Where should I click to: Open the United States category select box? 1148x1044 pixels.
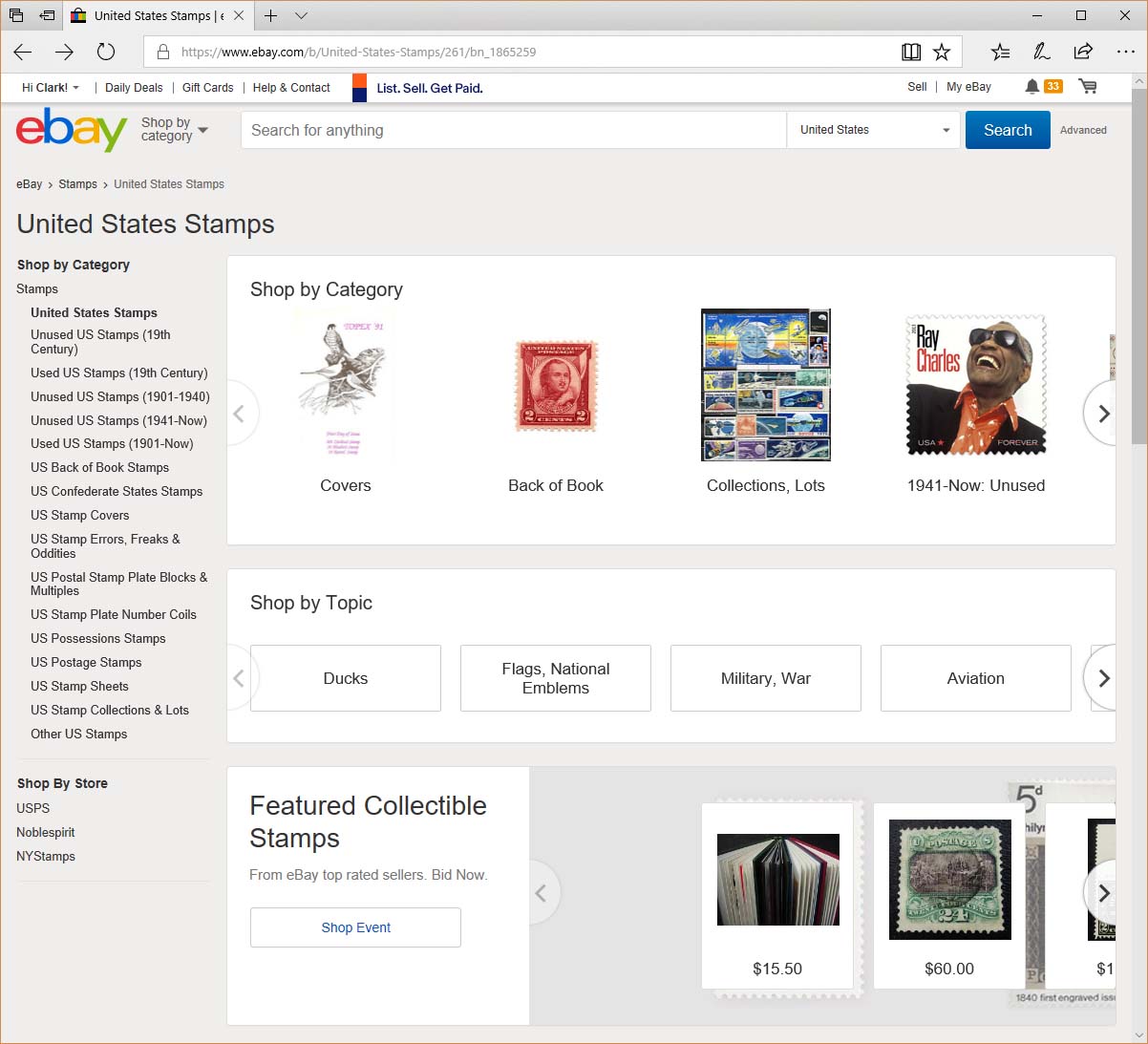click(874, 130)
